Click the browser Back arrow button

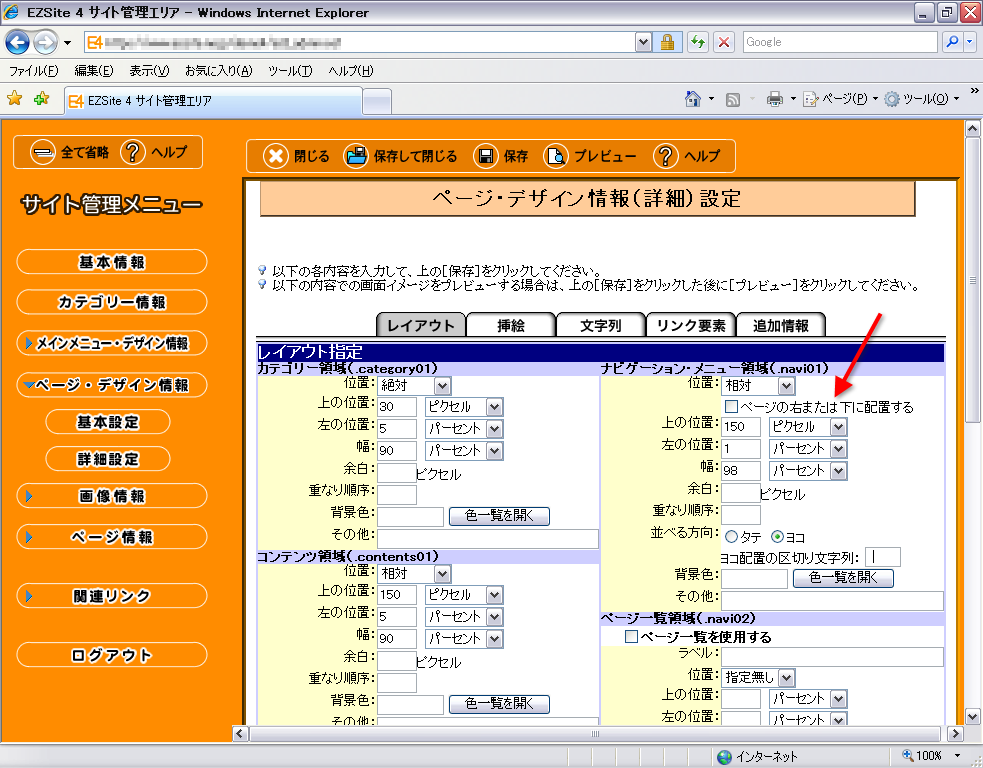point(17,43)
